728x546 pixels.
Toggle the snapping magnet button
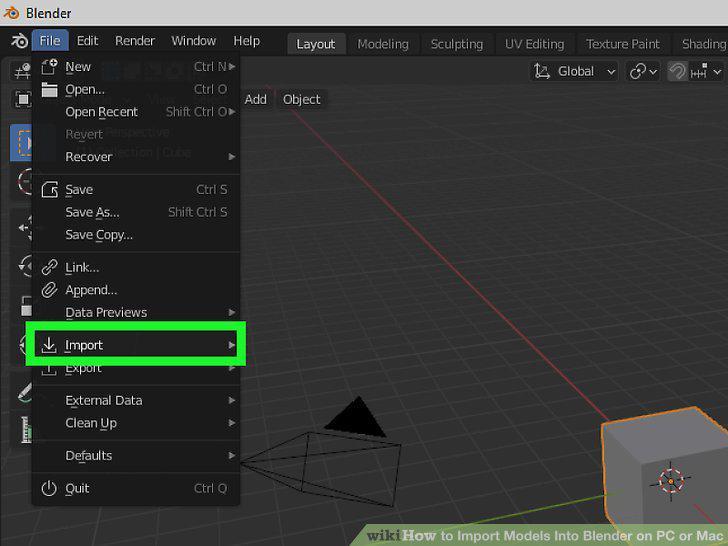pyautogui.click(x=677, y=72)
